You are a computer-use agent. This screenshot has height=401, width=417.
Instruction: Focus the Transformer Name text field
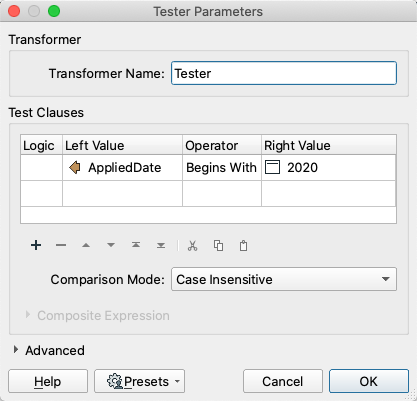click(x=284, y=73)
